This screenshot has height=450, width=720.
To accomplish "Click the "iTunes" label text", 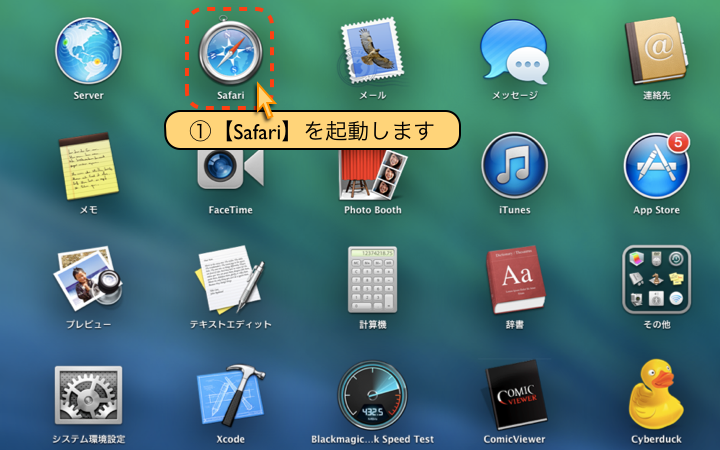I will (514, 210).
